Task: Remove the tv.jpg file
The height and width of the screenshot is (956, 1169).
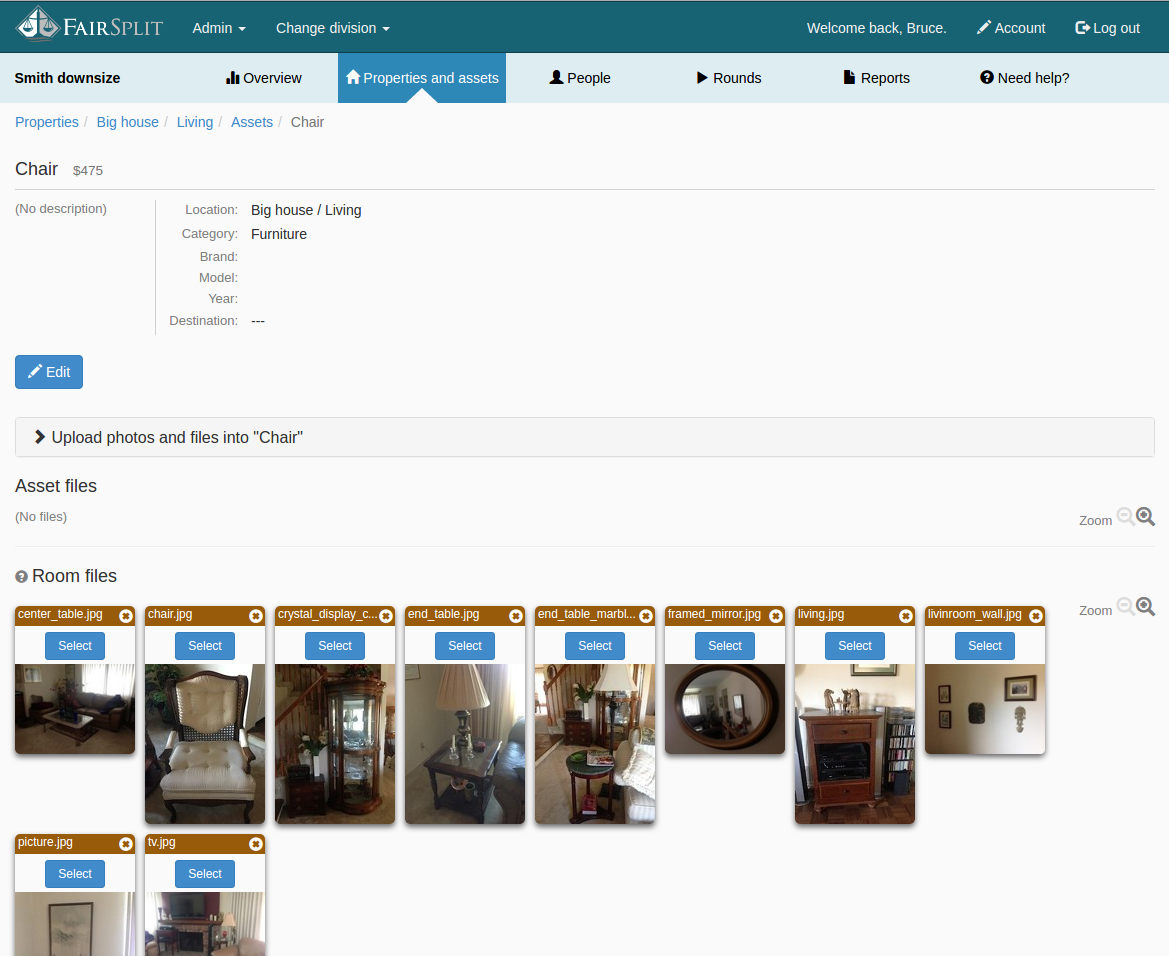Action: [x=256, y=844]
